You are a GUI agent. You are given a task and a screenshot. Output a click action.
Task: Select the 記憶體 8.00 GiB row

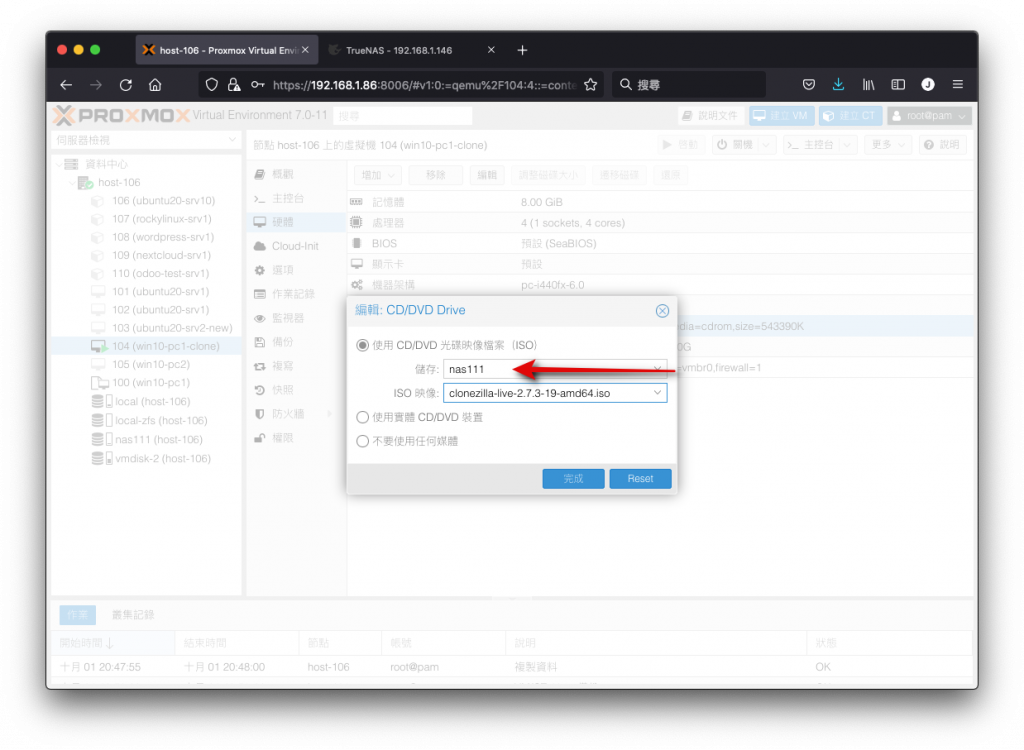[660, 203]
